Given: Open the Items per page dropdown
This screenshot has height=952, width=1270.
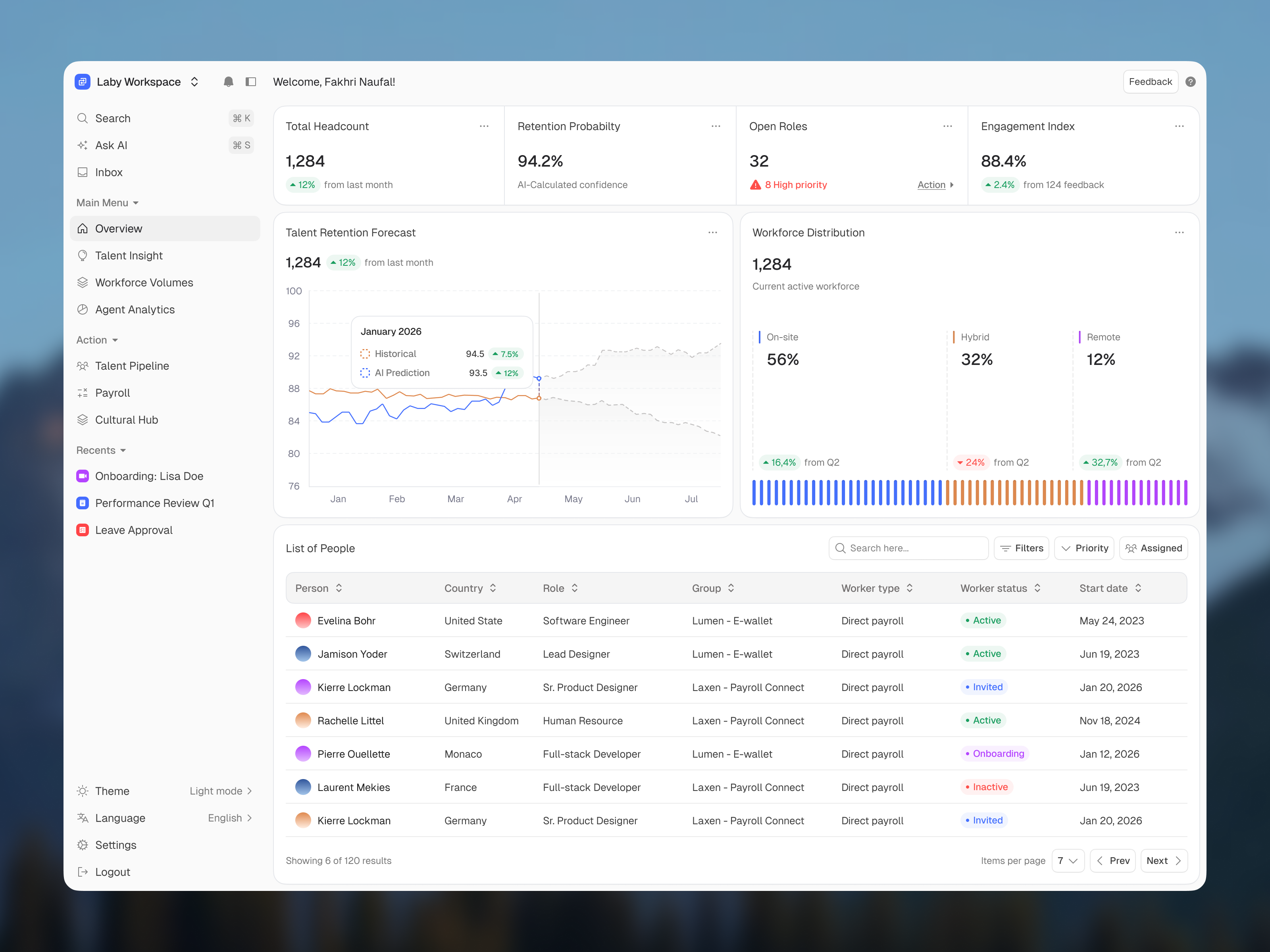Looking at the screenshot, I should pos(1068,861).
